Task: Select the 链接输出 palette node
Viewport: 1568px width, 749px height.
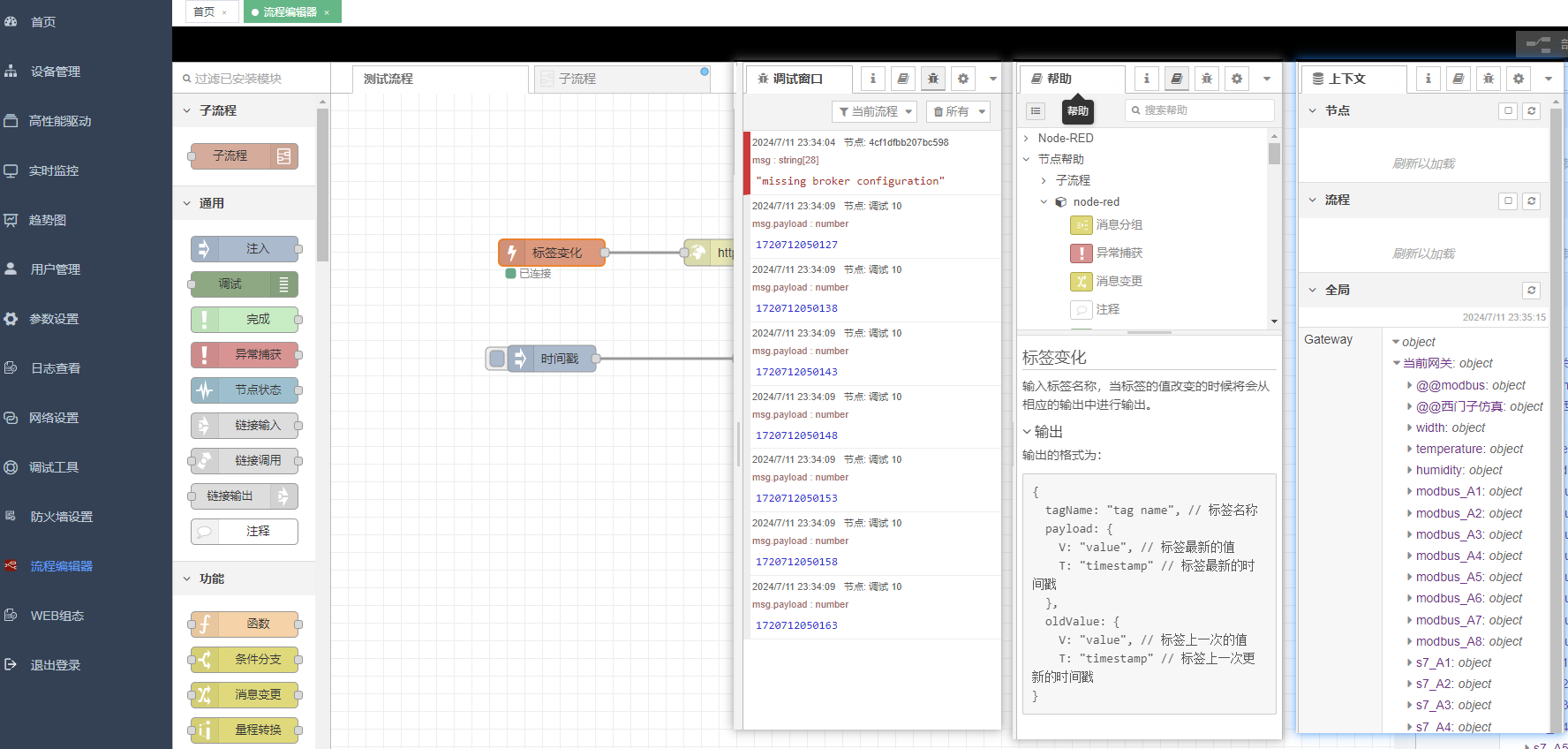Action: point(245,496)
